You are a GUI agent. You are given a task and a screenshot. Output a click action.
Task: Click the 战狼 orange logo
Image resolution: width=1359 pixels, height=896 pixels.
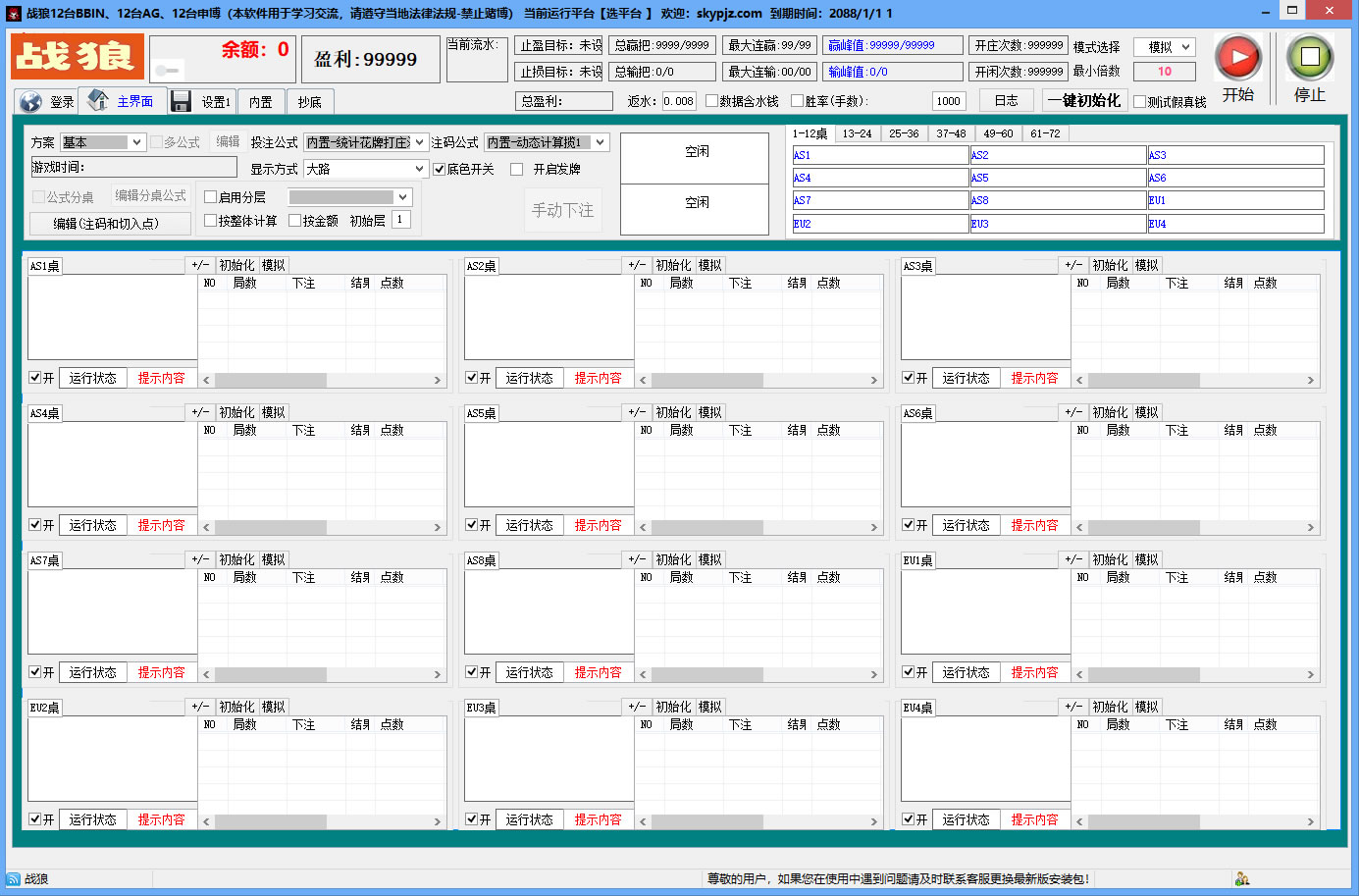point(78,57)
